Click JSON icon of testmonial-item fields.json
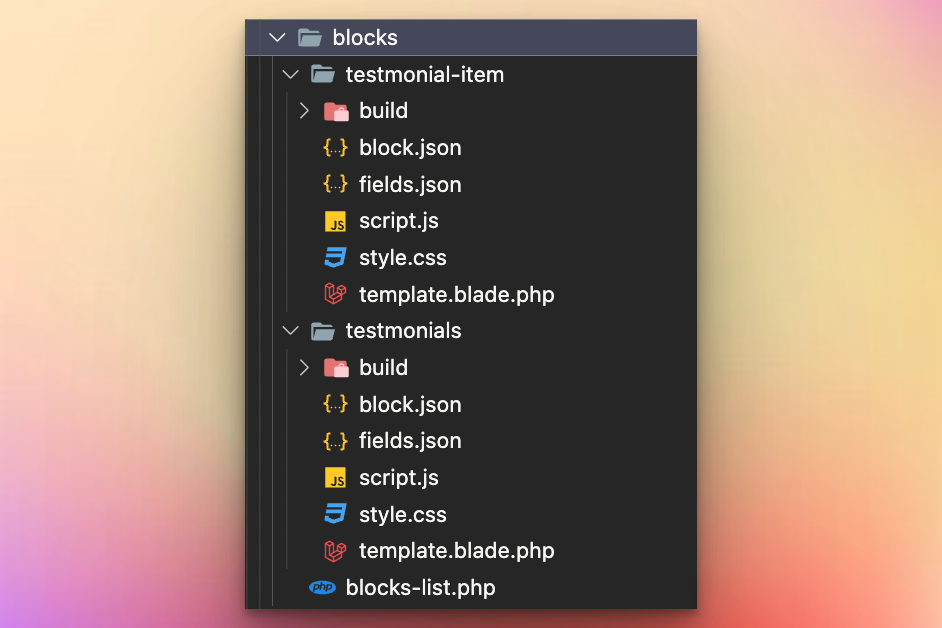 (336, 185)
